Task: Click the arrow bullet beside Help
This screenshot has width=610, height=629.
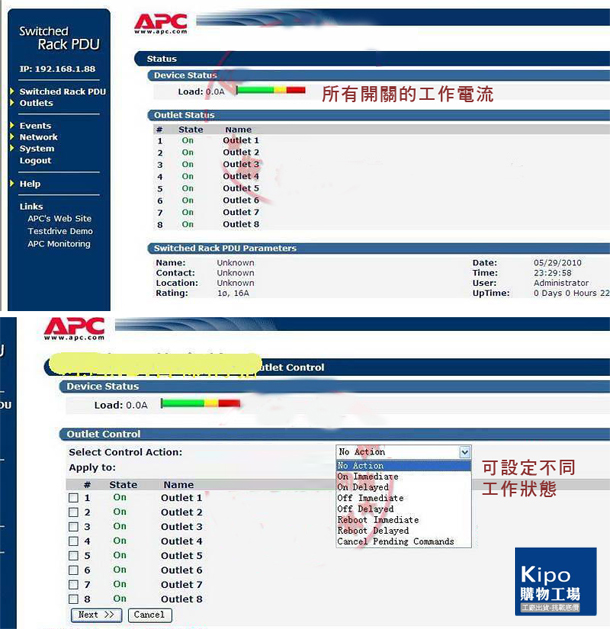Action: pos(10,184)
